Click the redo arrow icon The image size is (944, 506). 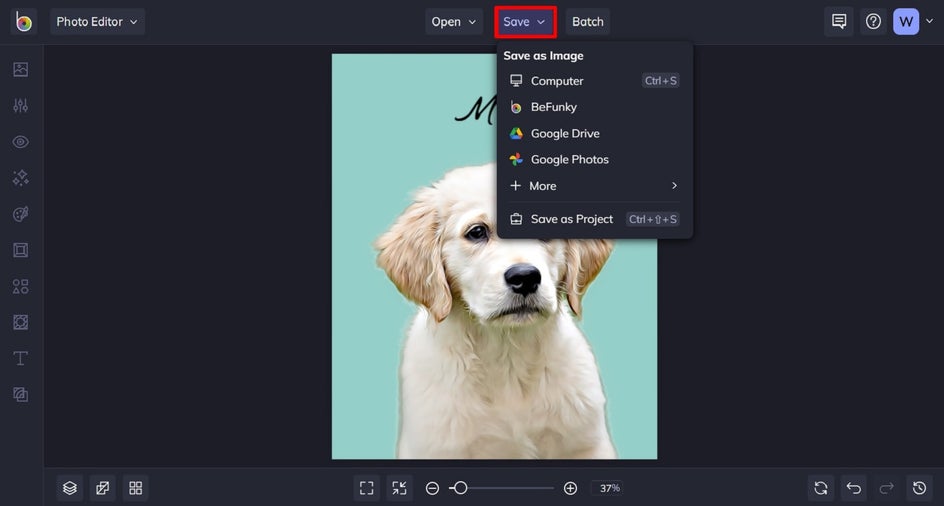887,488
